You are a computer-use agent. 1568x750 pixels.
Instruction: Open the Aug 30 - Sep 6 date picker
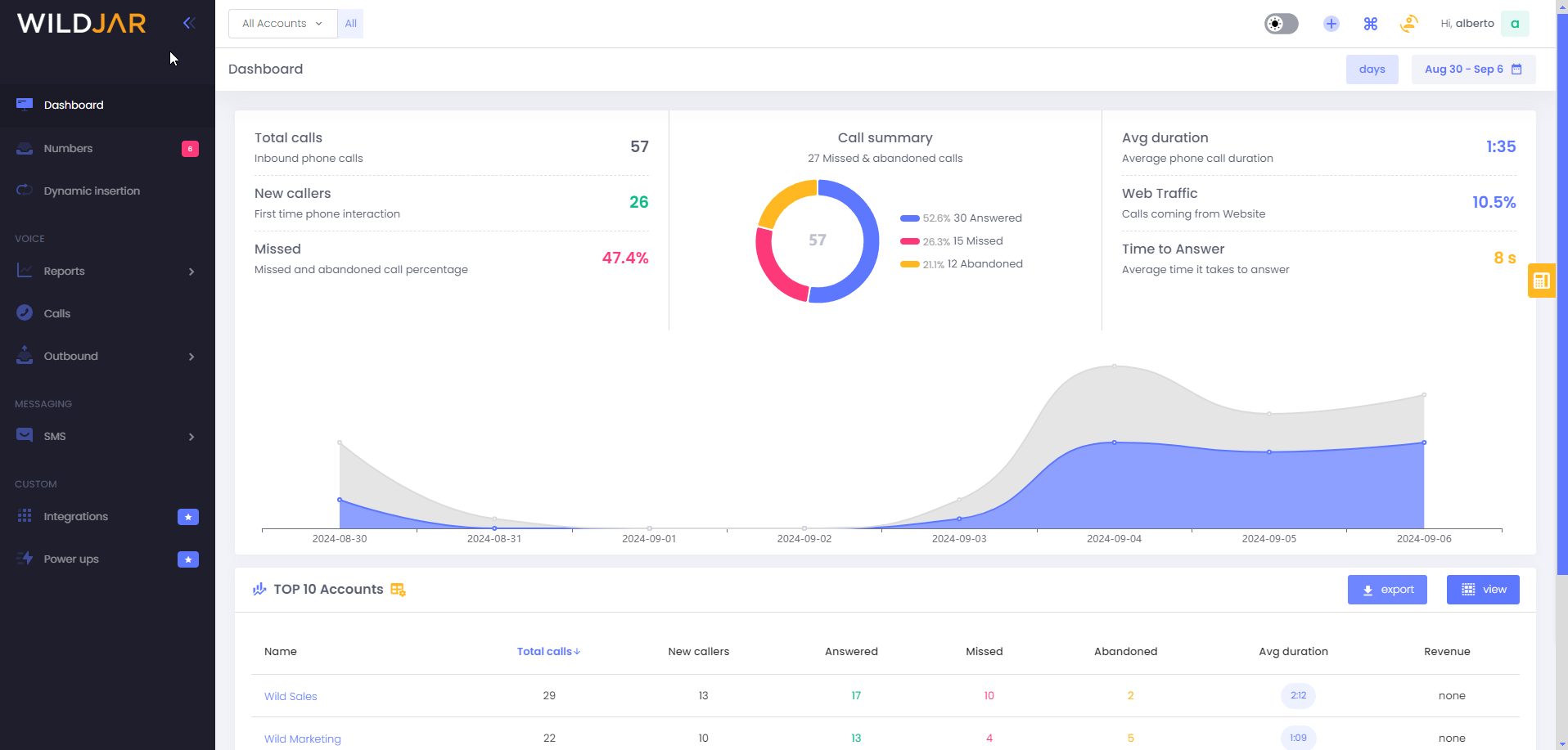tap(1472, 70)
